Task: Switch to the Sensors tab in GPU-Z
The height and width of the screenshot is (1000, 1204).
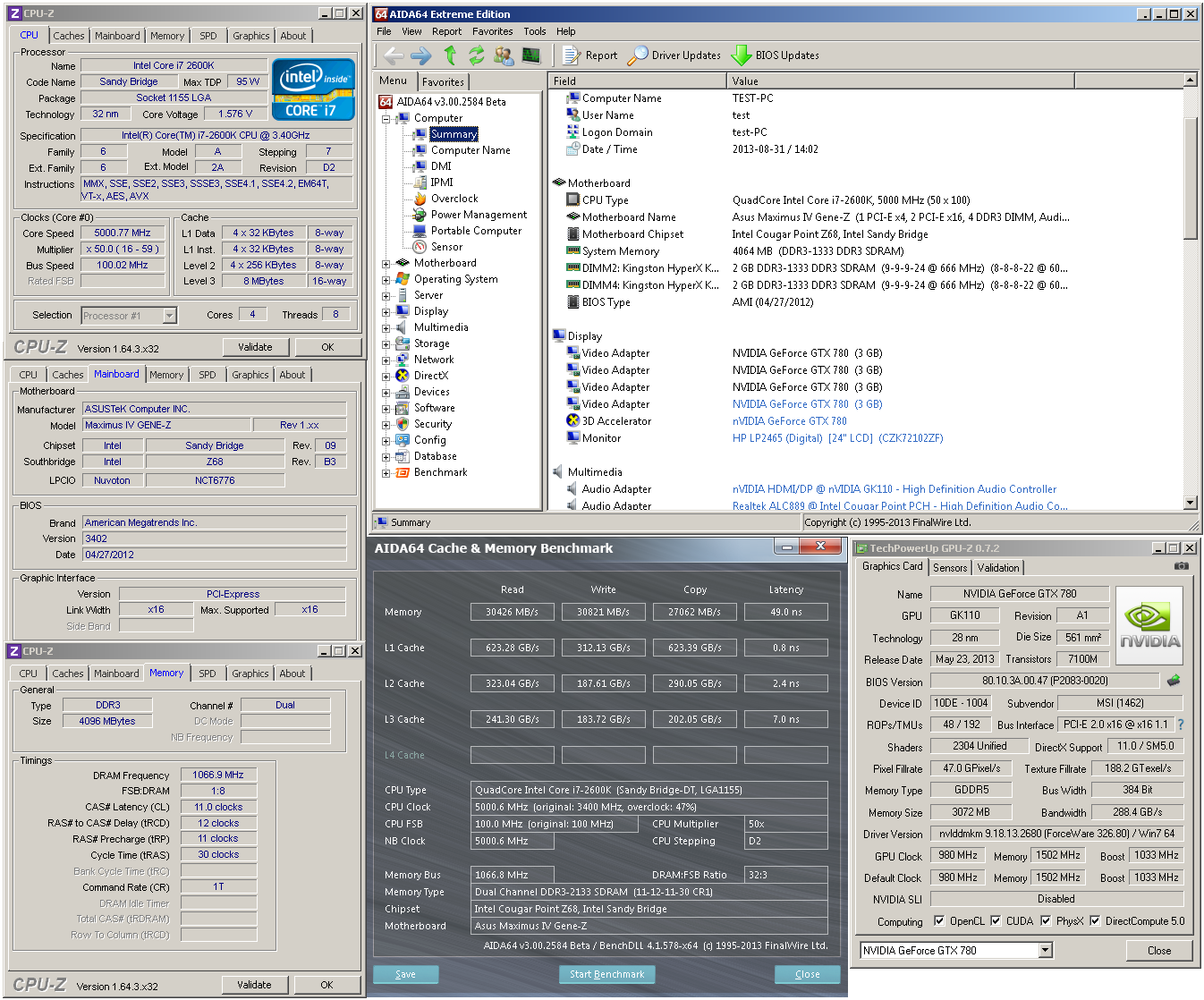Action: pyautogui.click(x=950, y=568)
